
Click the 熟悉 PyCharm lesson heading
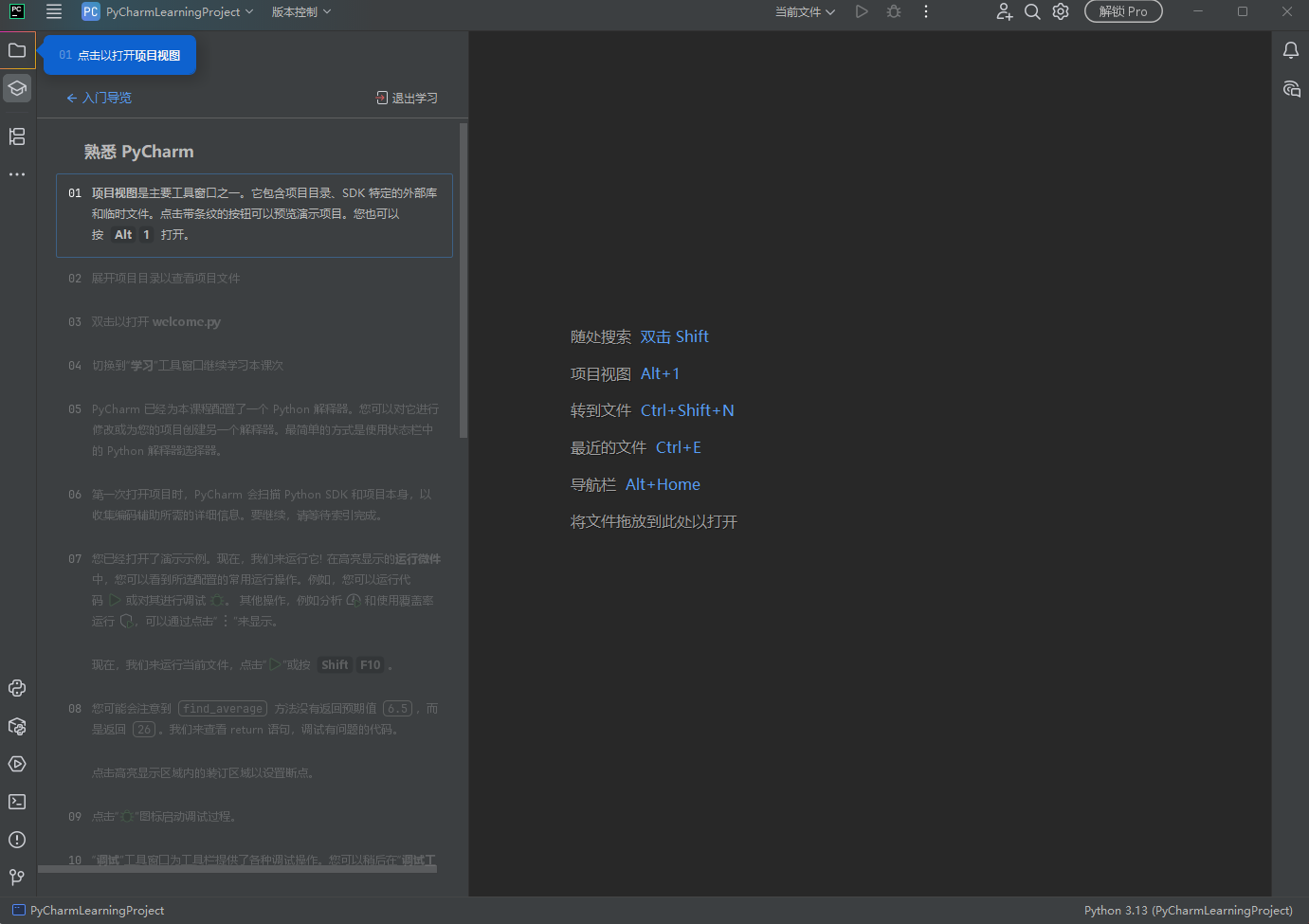click(138, 152)
